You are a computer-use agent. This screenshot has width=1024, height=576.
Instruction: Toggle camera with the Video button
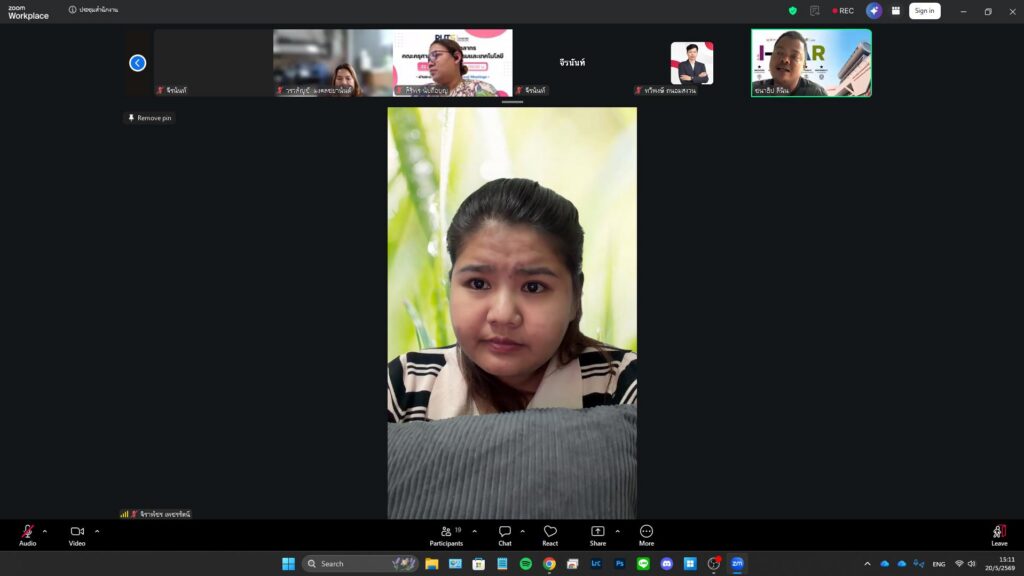coord(77,535)
